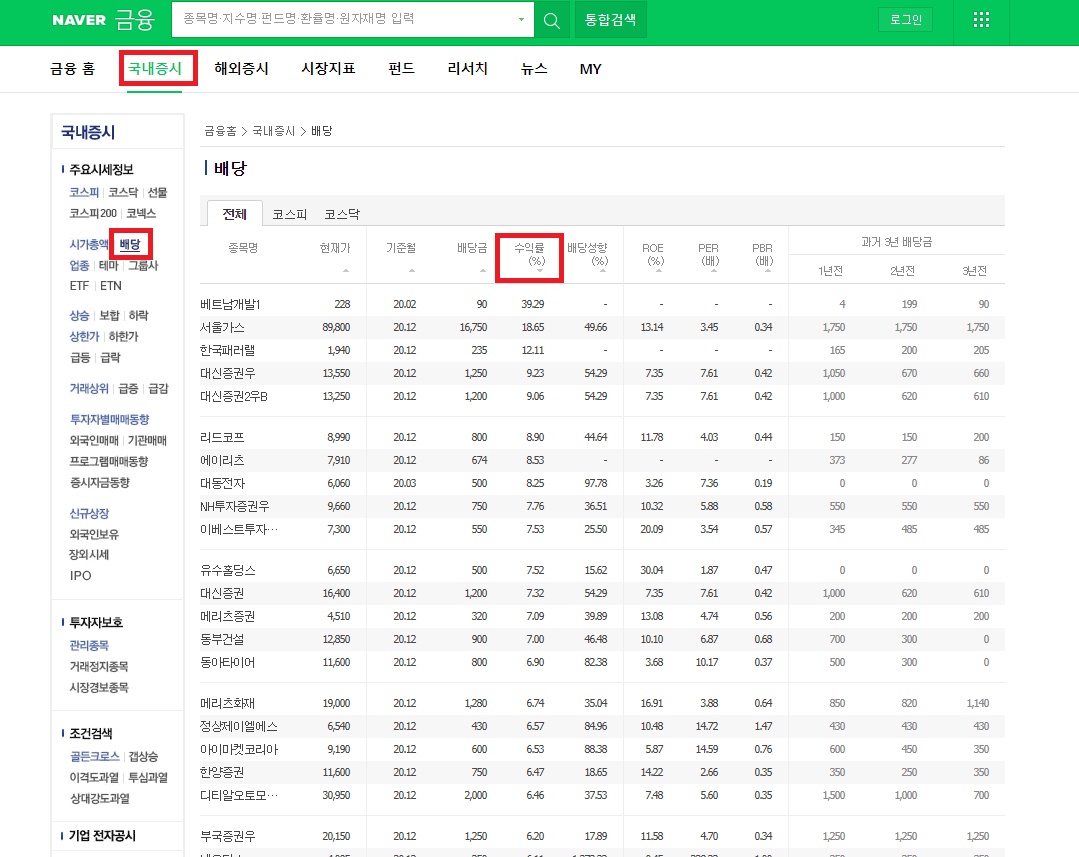Open the 부국증권우 stock link

[x=227, y=836]
